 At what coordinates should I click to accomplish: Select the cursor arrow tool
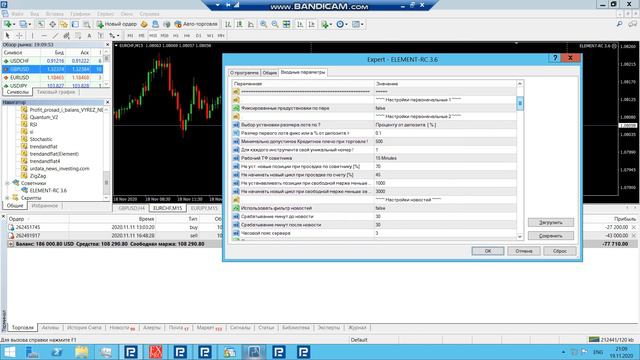coord(7,36)
